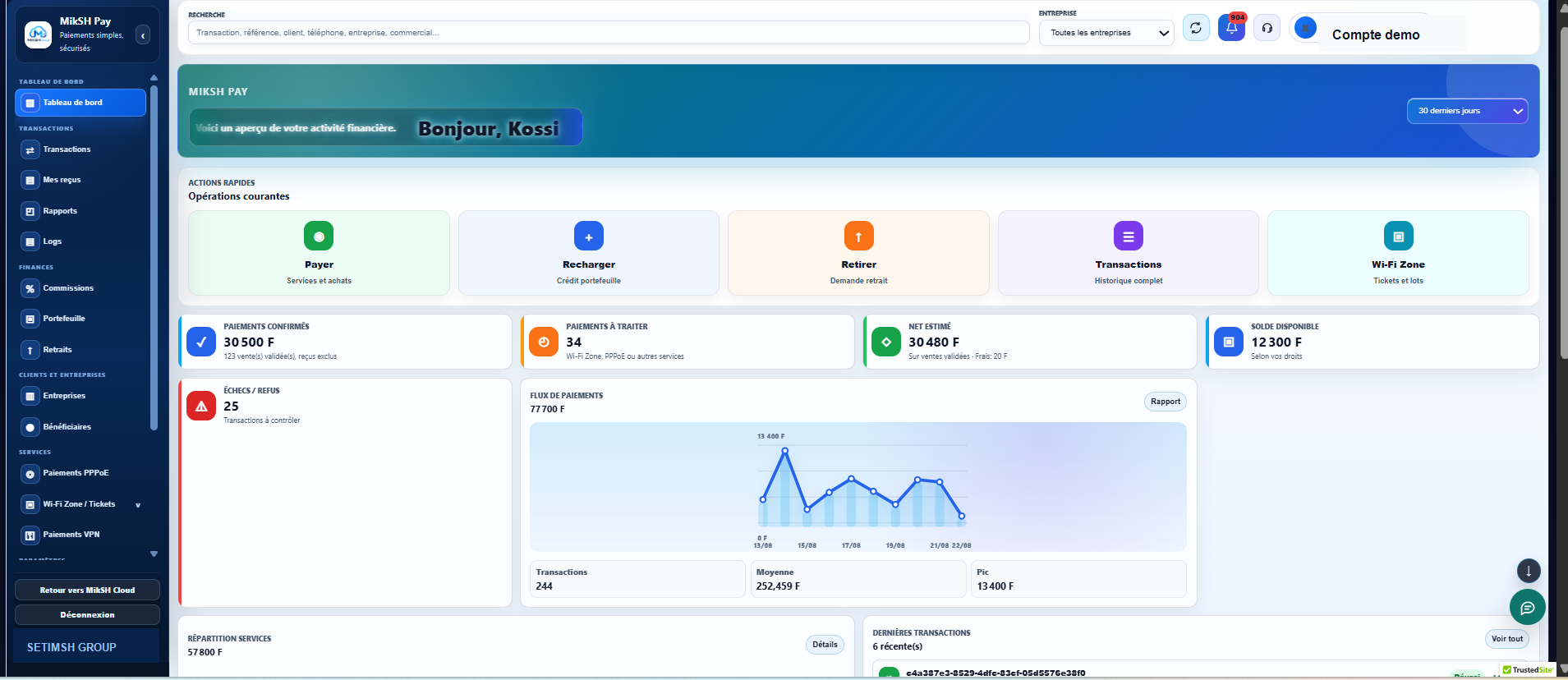The width and height of the screenshot is (1568, 680).
Task: Click the Pic 13 400 F stat box
Action: click(x=1078, y=579)
